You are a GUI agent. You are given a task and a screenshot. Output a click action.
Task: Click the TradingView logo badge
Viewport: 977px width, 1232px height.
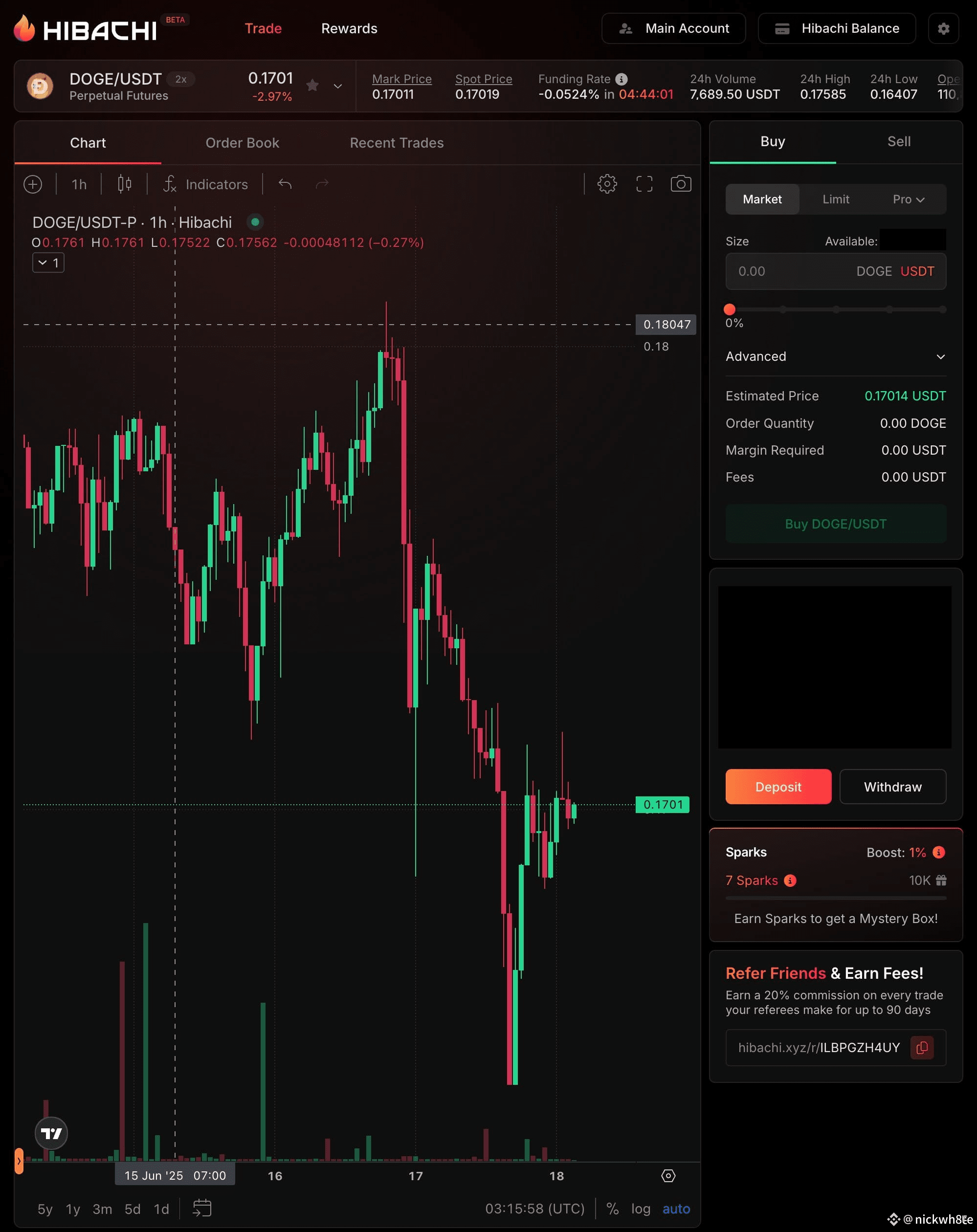pyautogui.click(x=51, y=1133)
